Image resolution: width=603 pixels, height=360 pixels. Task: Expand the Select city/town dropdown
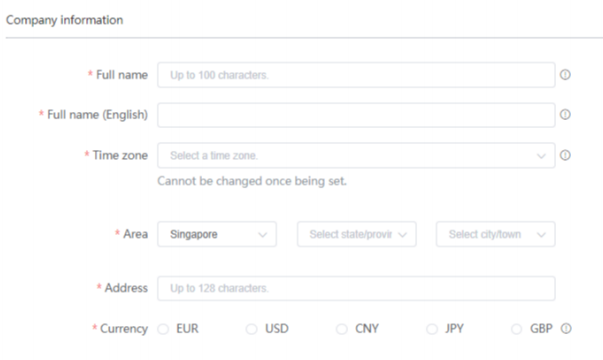coord(495,234)
